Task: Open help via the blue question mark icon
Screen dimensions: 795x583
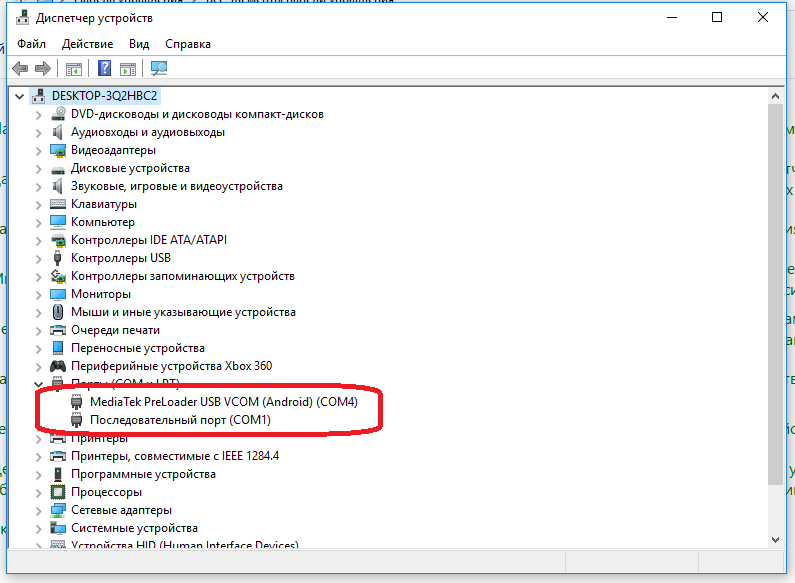Action: (103, 69)
